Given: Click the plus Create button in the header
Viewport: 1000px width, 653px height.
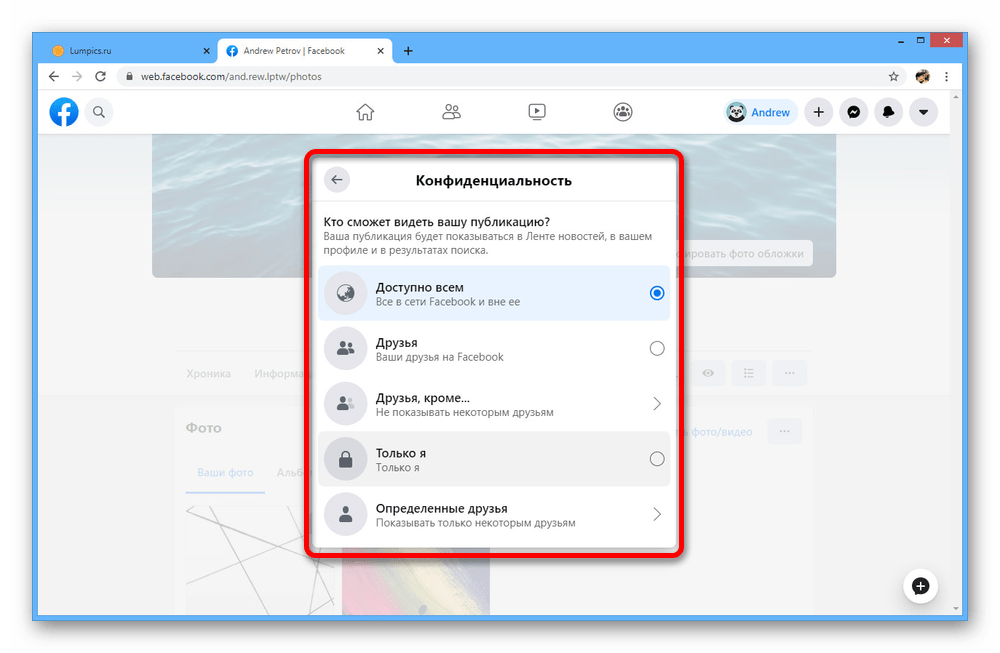Looking at the screenshot, I should (x=818, y=112).
